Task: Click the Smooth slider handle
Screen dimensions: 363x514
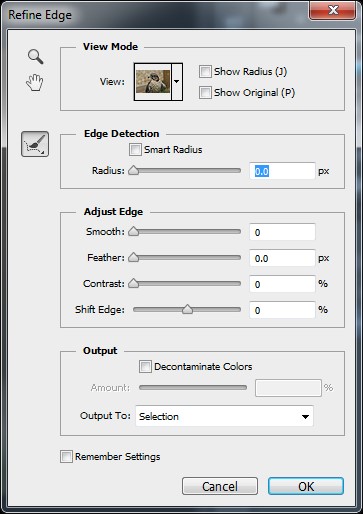Action: pos(134,231)
